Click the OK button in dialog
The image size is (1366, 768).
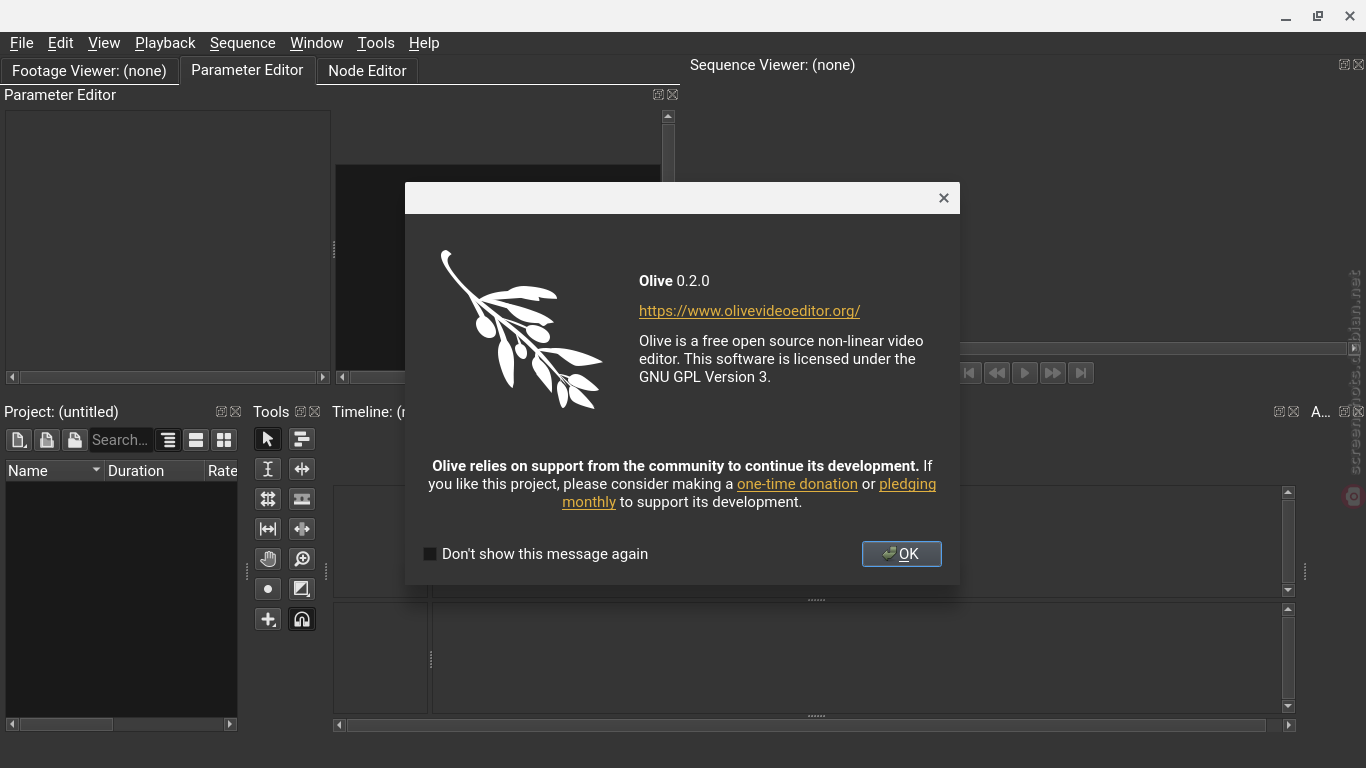tap(902, 554)
